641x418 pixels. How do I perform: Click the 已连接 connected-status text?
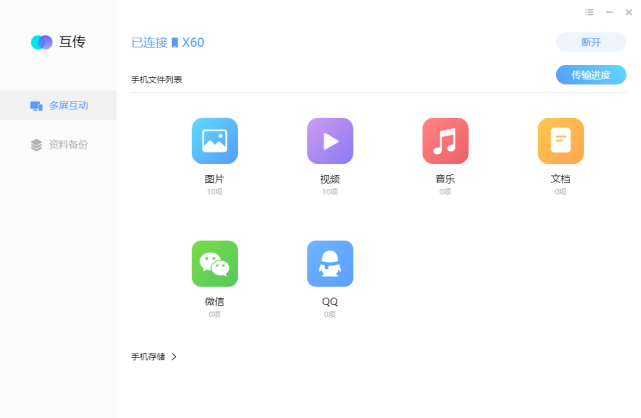149,42
